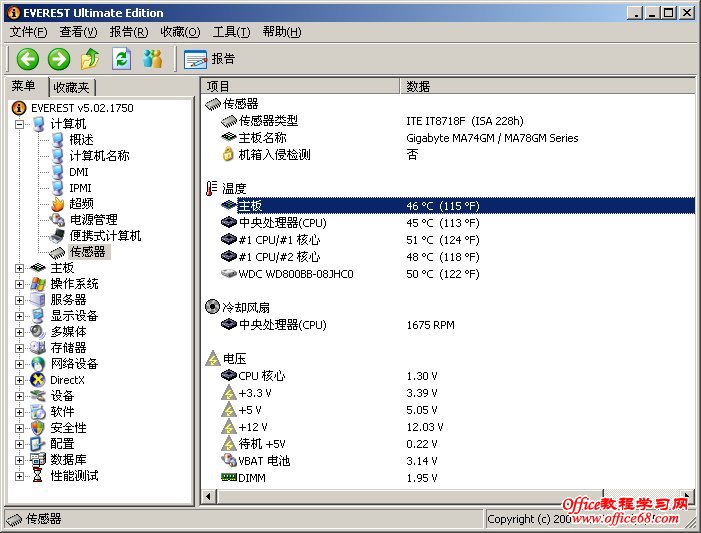Click the shield icon for 安全性
The height and width of the screenshot is (533, 701).
point(38,428)
